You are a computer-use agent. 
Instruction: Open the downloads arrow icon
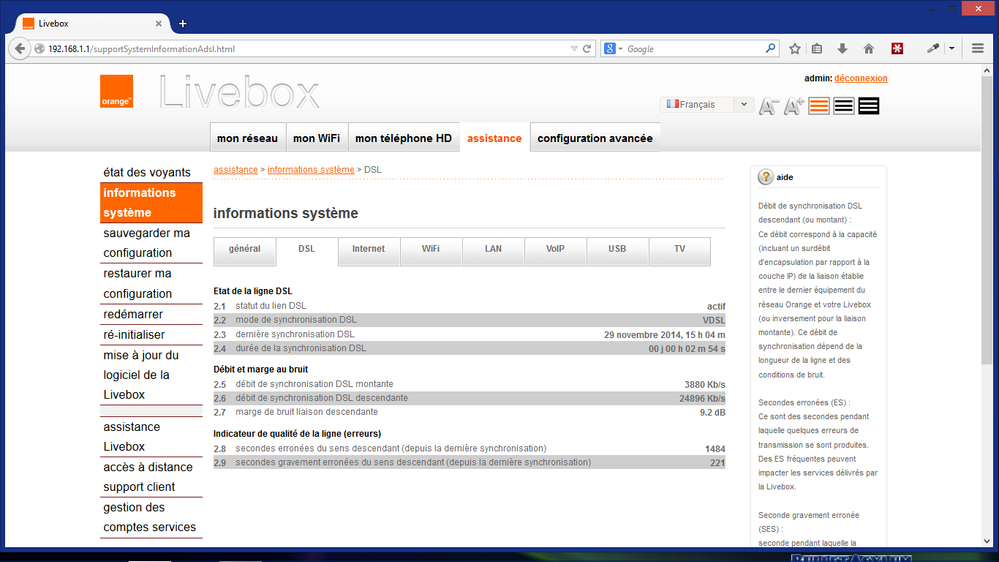[842, 48]
